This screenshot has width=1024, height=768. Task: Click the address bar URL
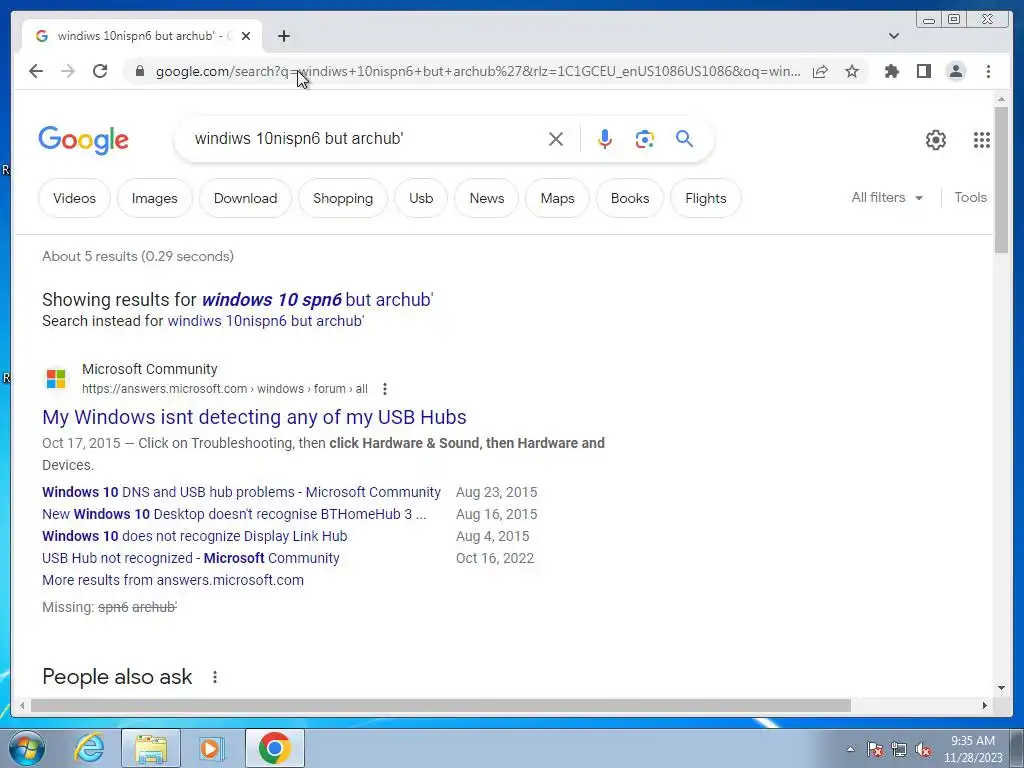coord(477,71)
